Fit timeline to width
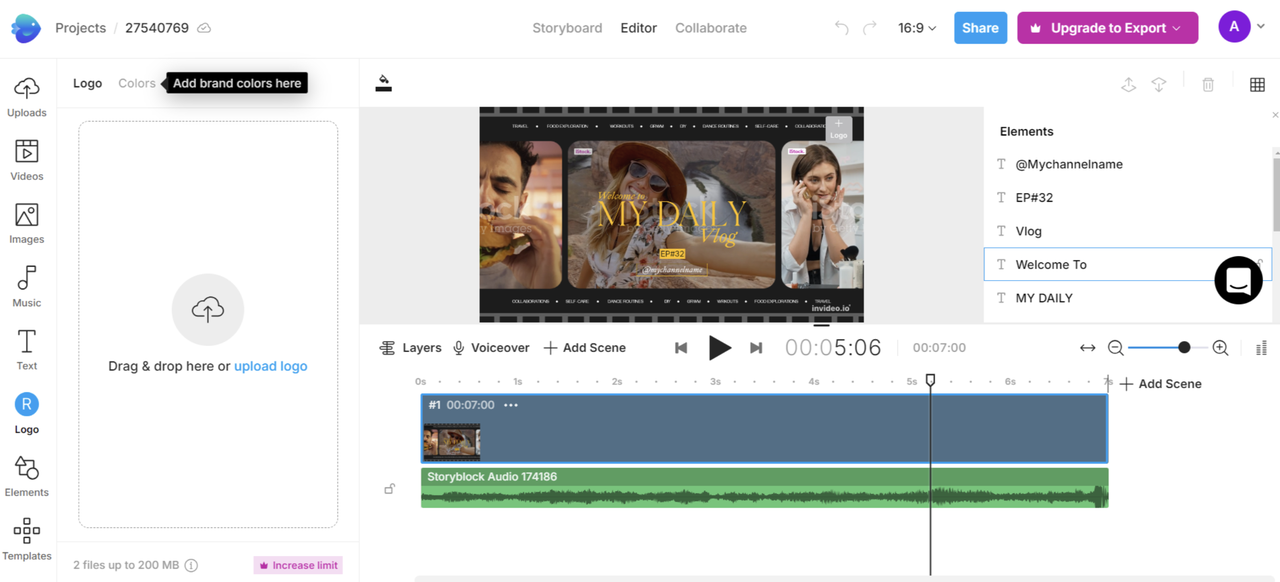Screen dimensions: 1280x582 point(1088,348)
